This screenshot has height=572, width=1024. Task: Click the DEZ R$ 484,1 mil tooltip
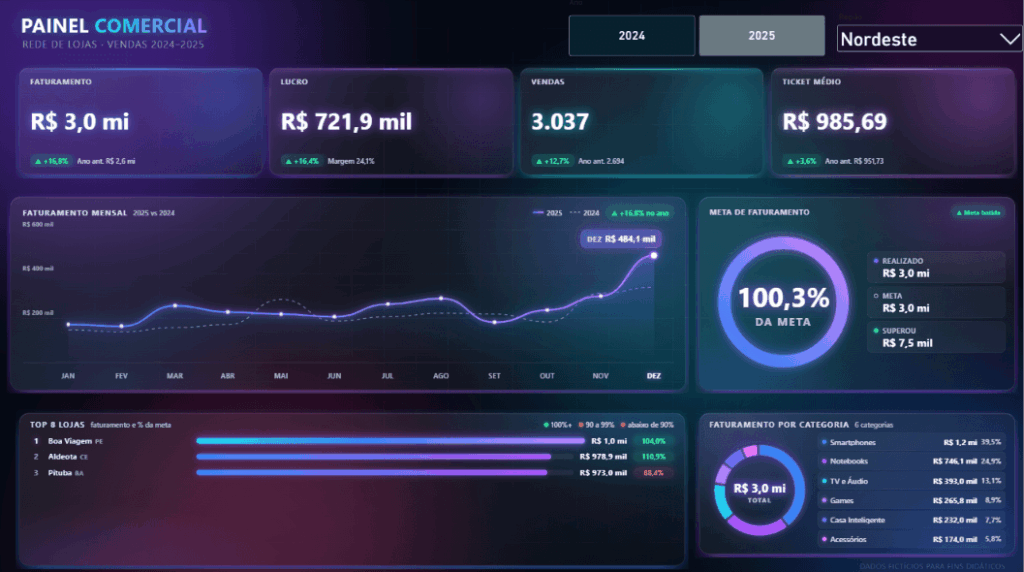pos(620,239)
